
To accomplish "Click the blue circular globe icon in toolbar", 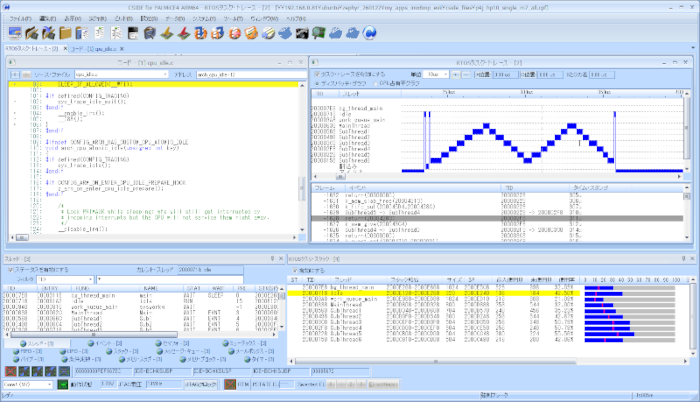I will (x=369, y=33).
